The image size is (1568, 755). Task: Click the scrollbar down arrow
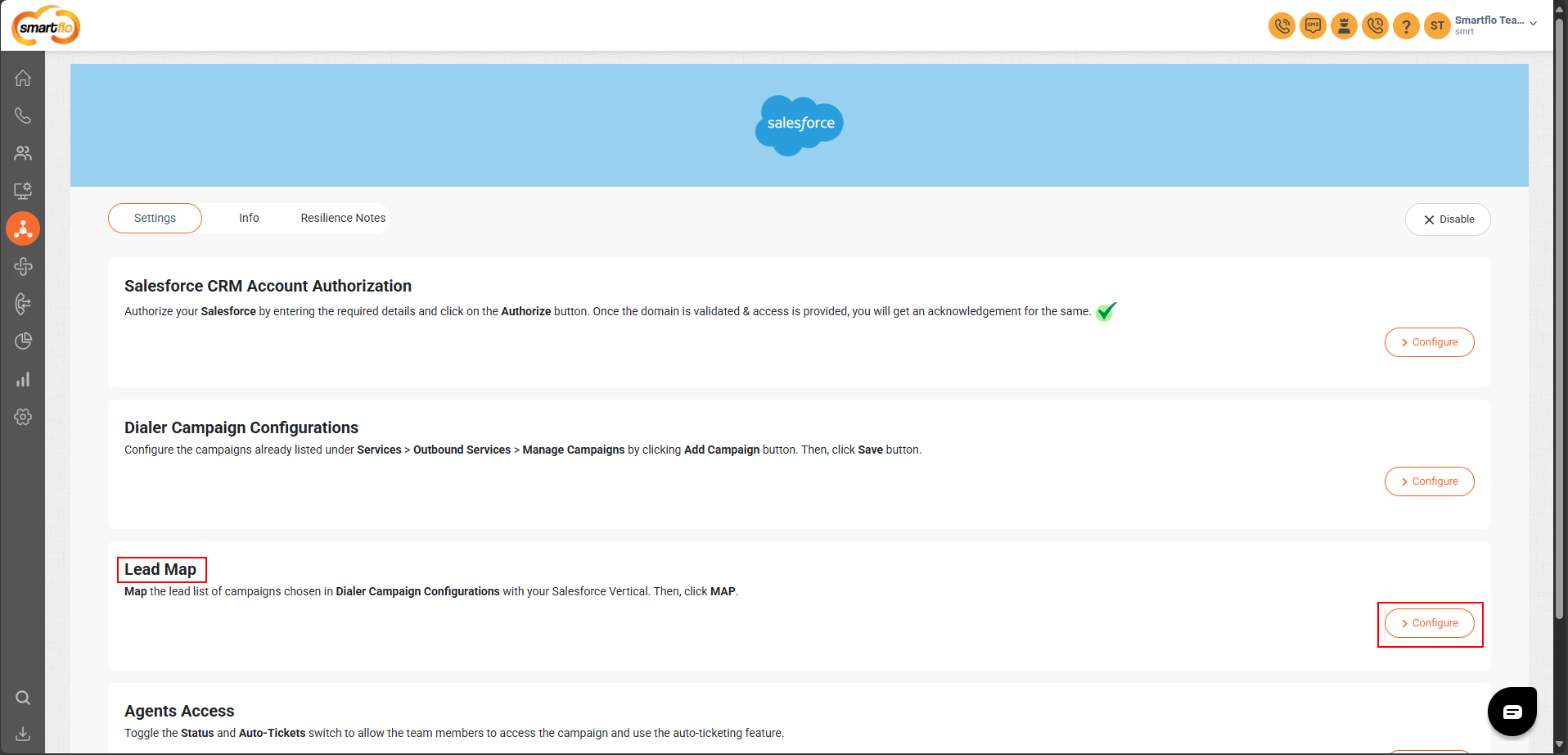click(x=1560, y=744)
